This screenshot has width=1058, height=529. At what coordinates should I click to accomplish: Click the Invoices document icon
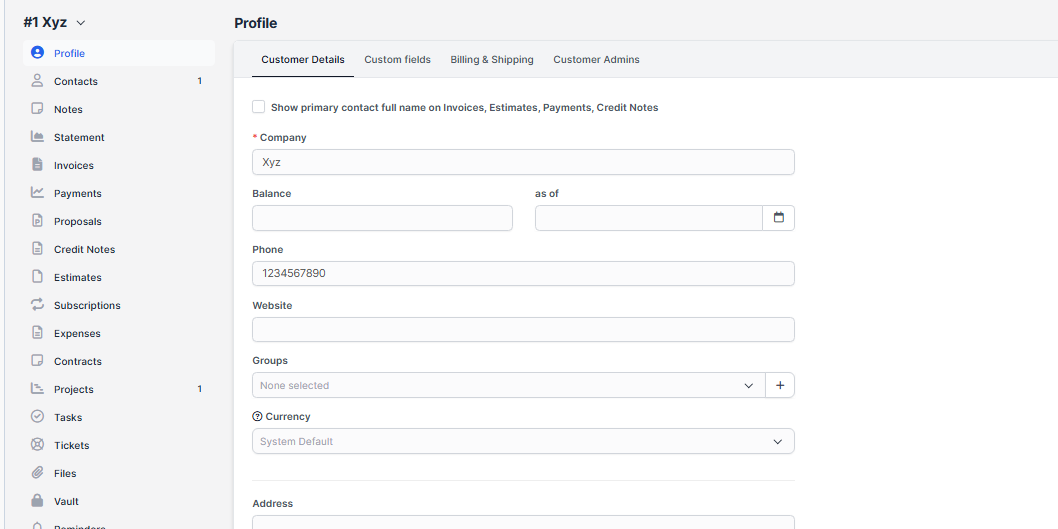(37, 165)
